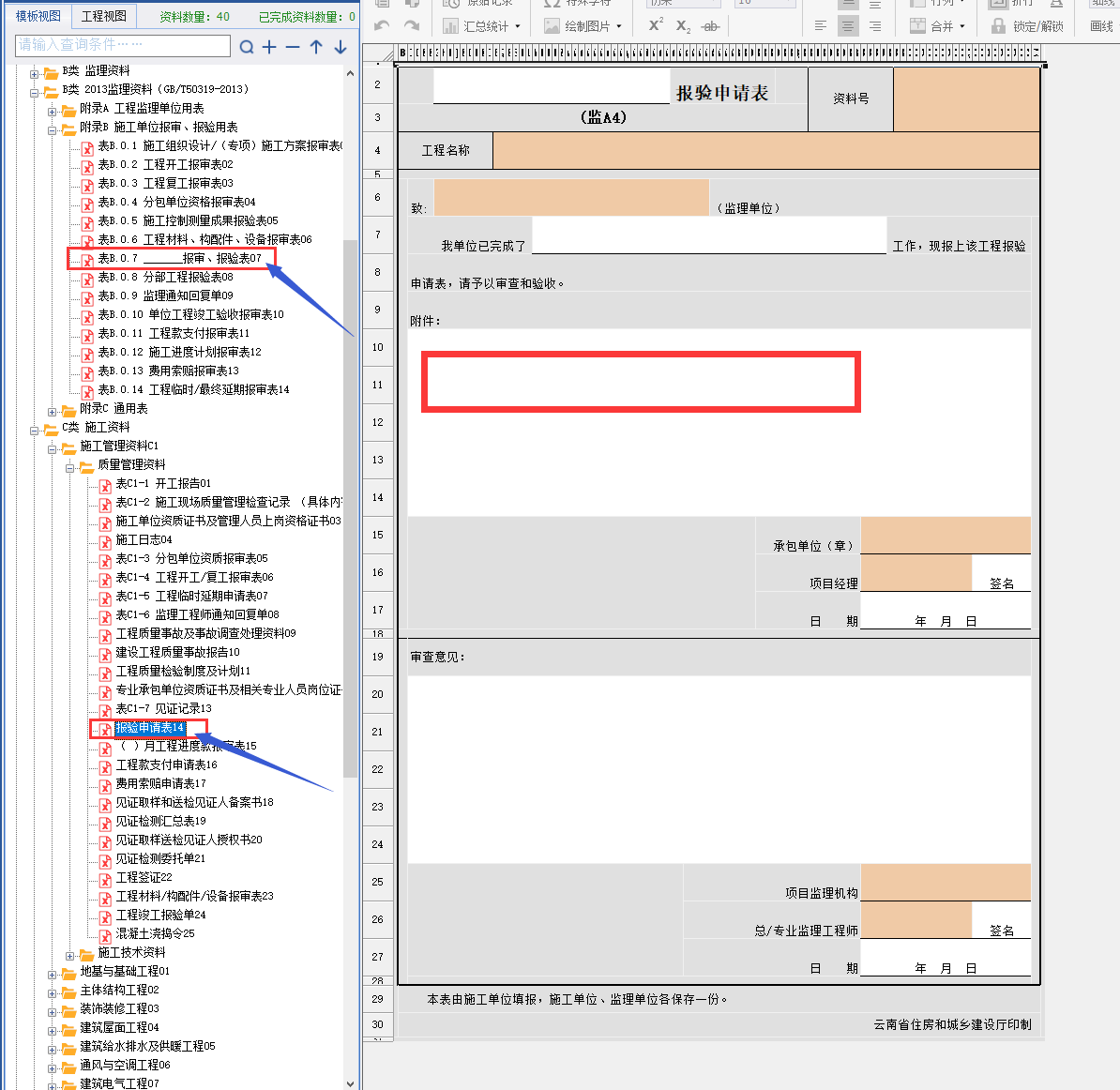Collapse the 施工管理资料C1 node

coord(52,449)
